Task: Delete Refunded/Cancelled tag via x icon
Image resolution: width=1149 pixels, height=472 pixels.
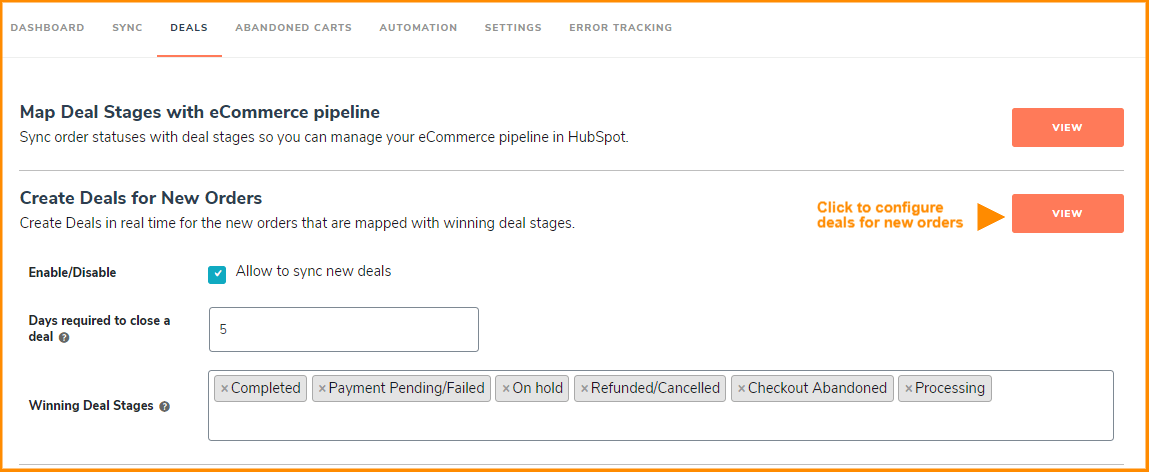Action: tap(585, 388)
